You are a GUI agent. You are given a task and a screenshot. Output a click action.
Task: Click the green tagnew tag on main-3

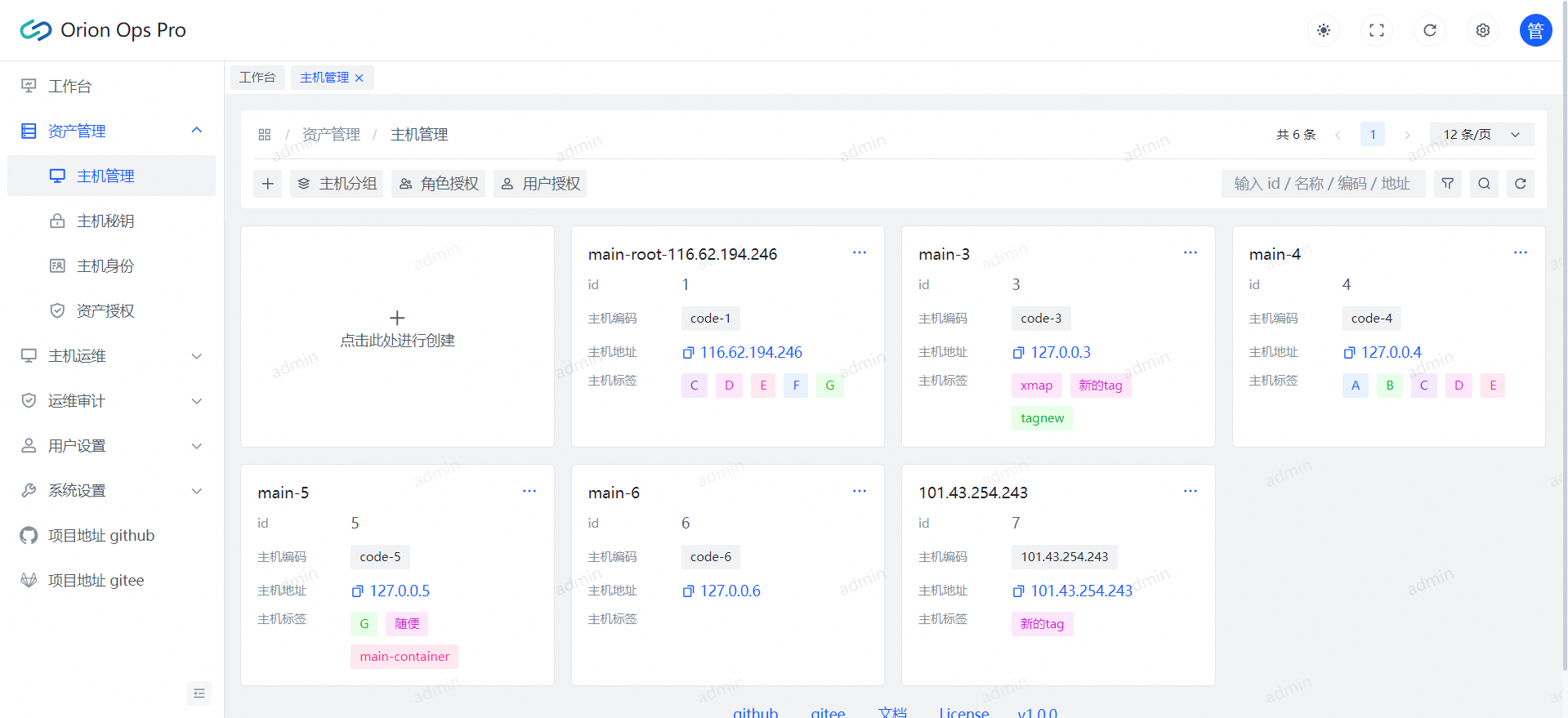point(1042,418)
